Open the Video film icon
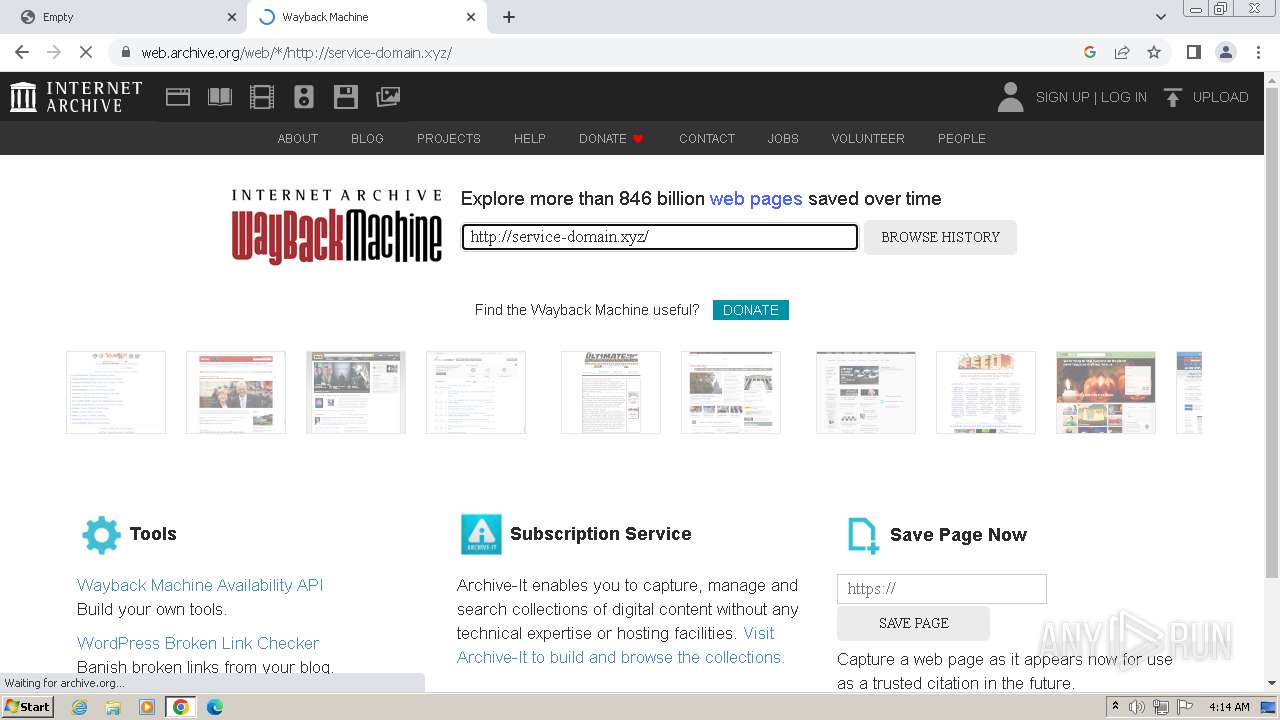 262,97
